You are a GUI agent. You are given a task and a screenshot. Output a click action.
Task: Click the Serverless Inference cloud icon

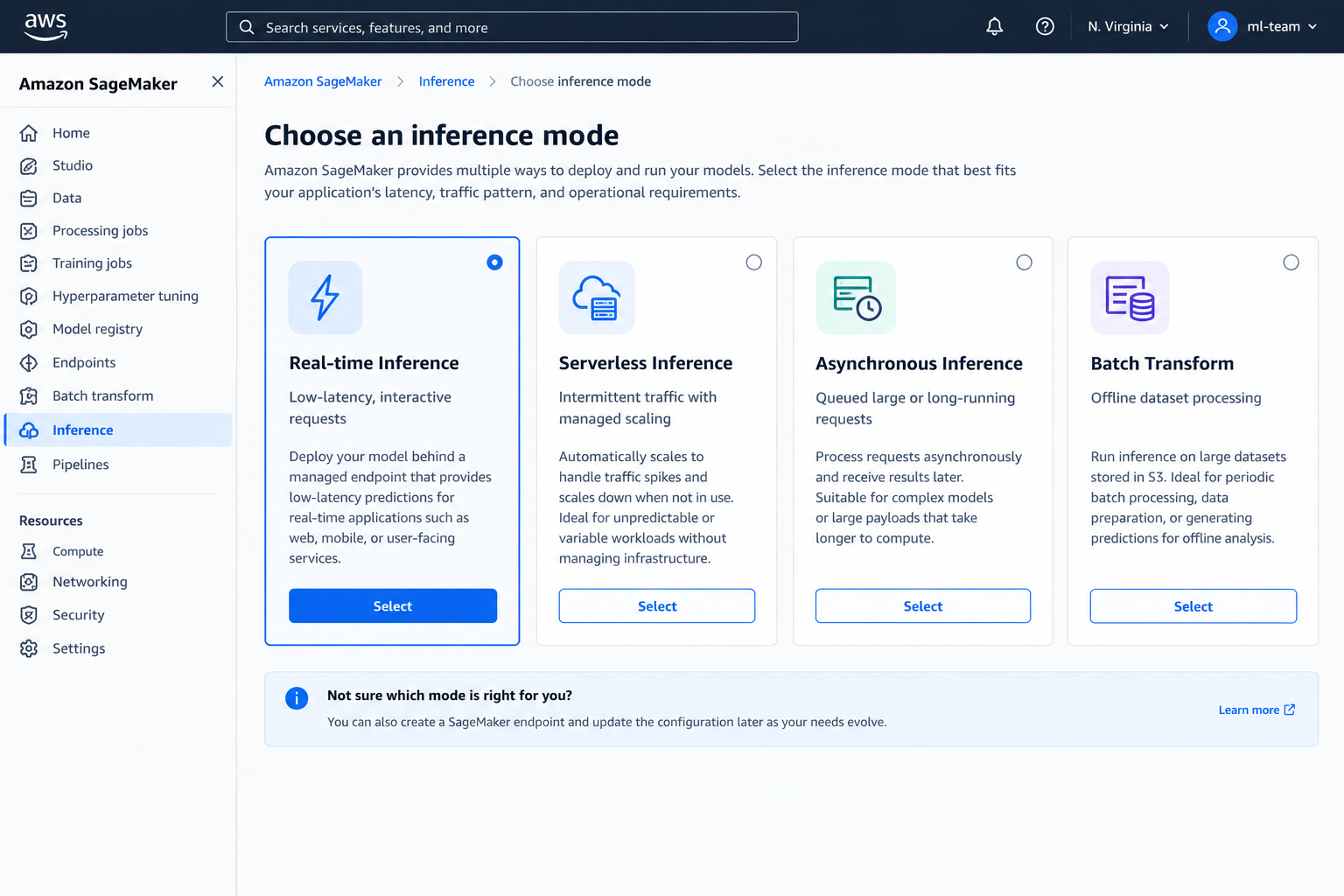[597, 297]
